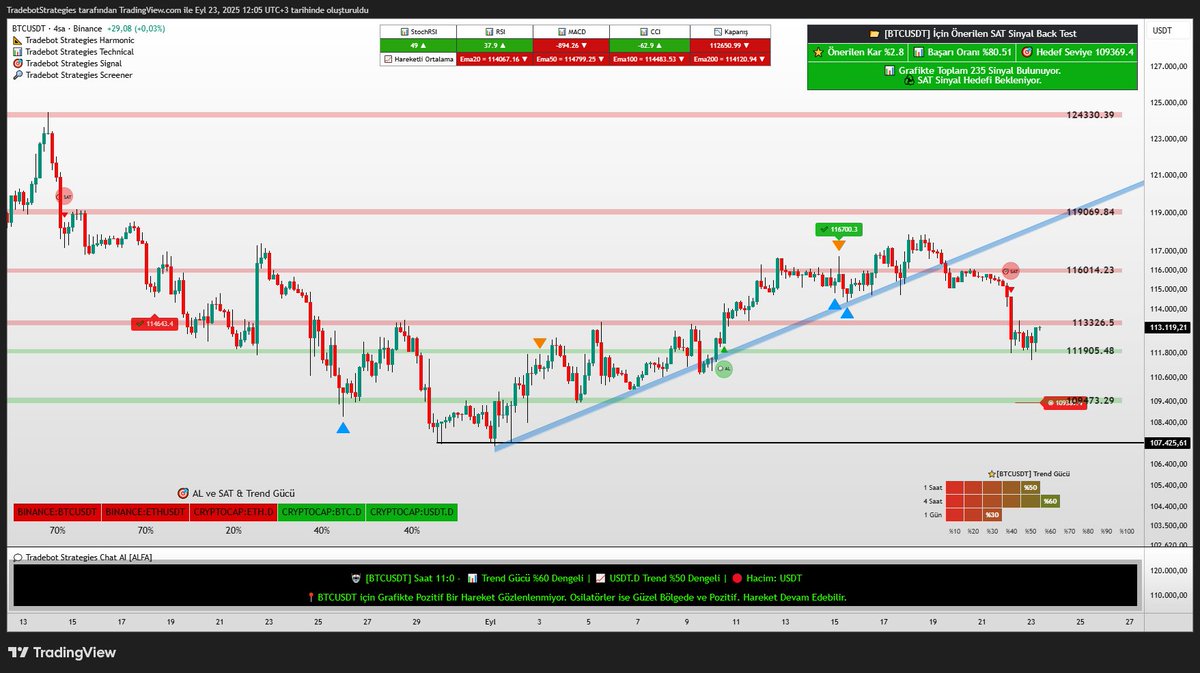Click the Tradebot Strategies Signal target icon
Viewport: 1200px width, 673px height.
click(18, 63)
